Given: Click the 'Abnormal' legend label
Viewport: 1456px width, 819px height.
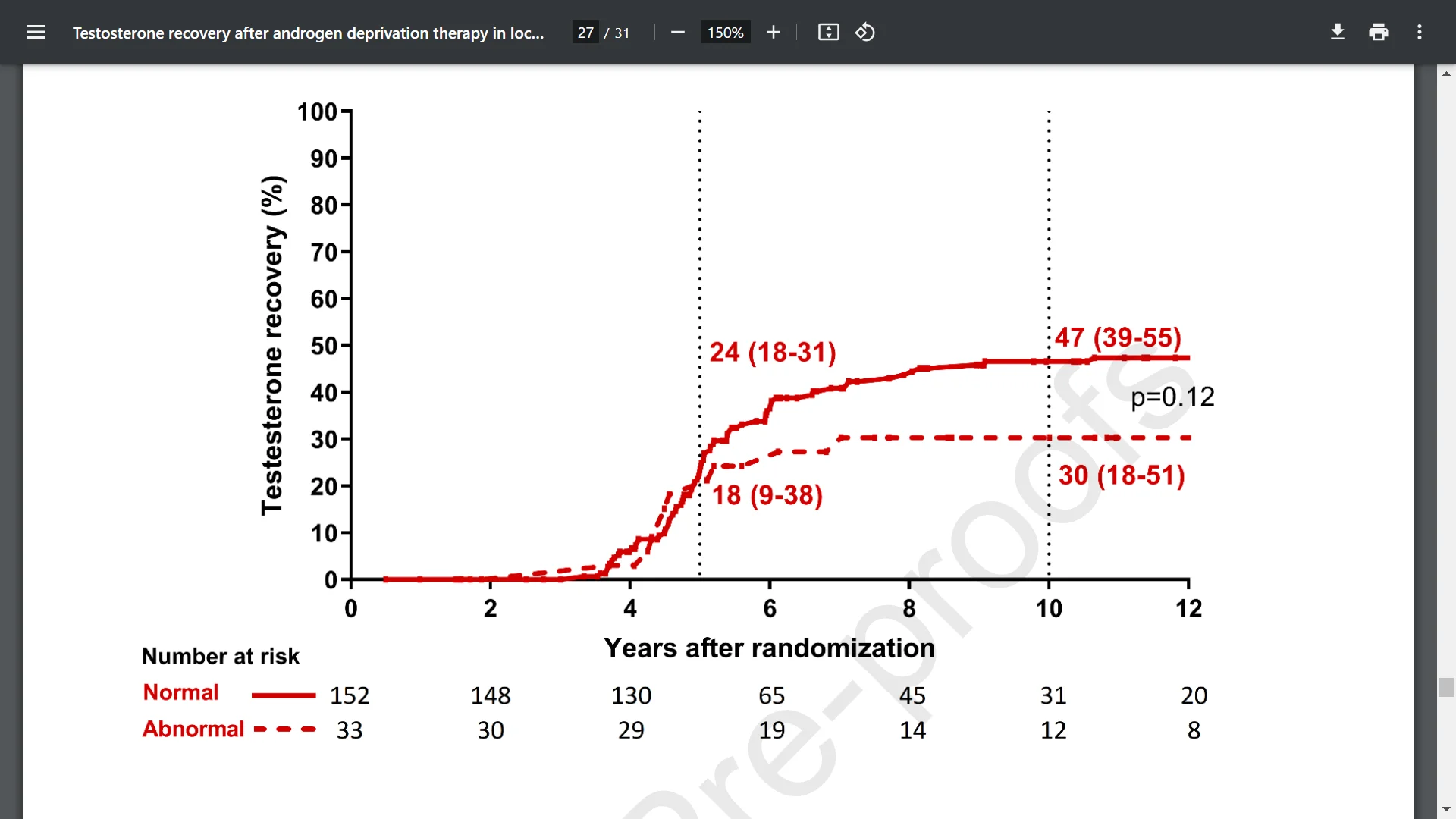Looking at the screenshot, I should click(x=193, y=729).
